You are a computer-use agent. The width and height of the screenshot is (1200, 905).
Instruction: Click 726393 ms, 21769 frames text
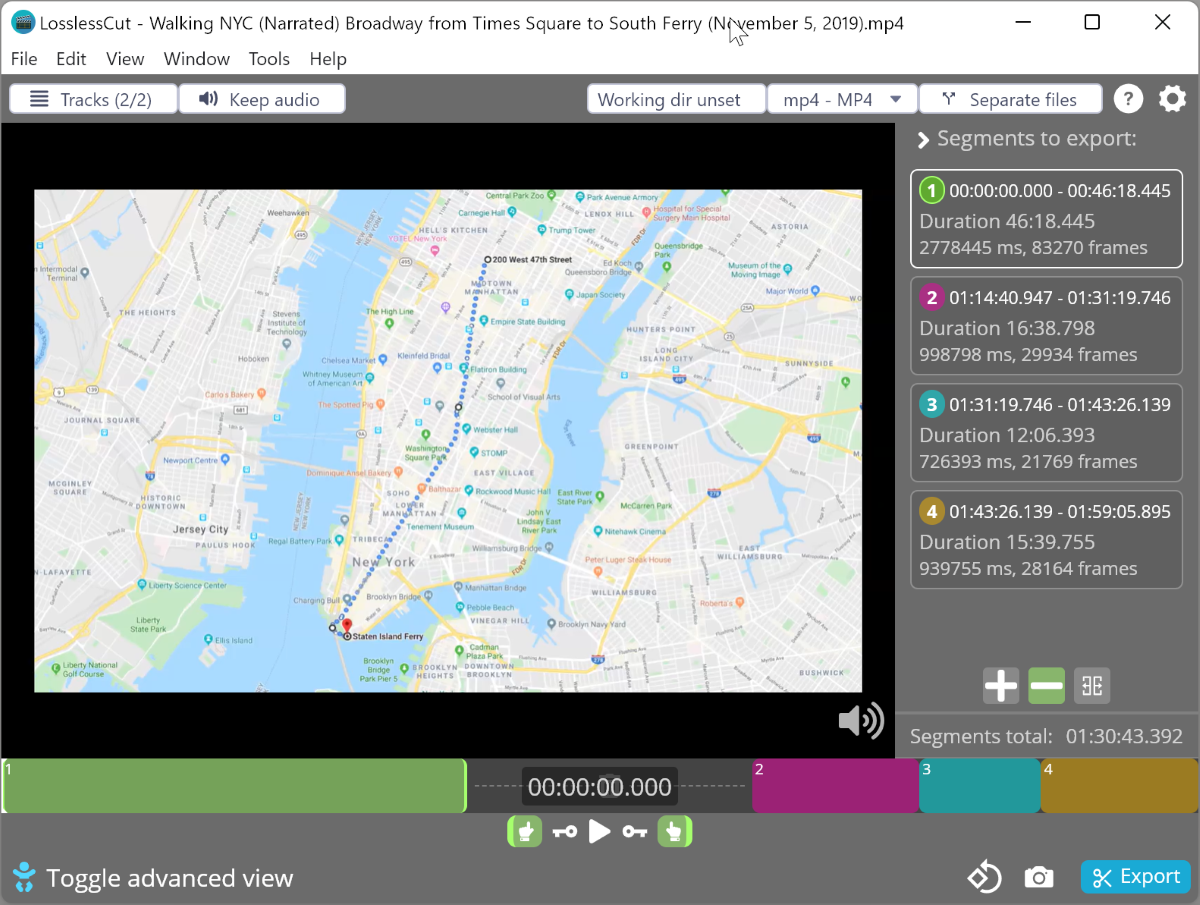pyautogui.click(x=1028, y=461)
